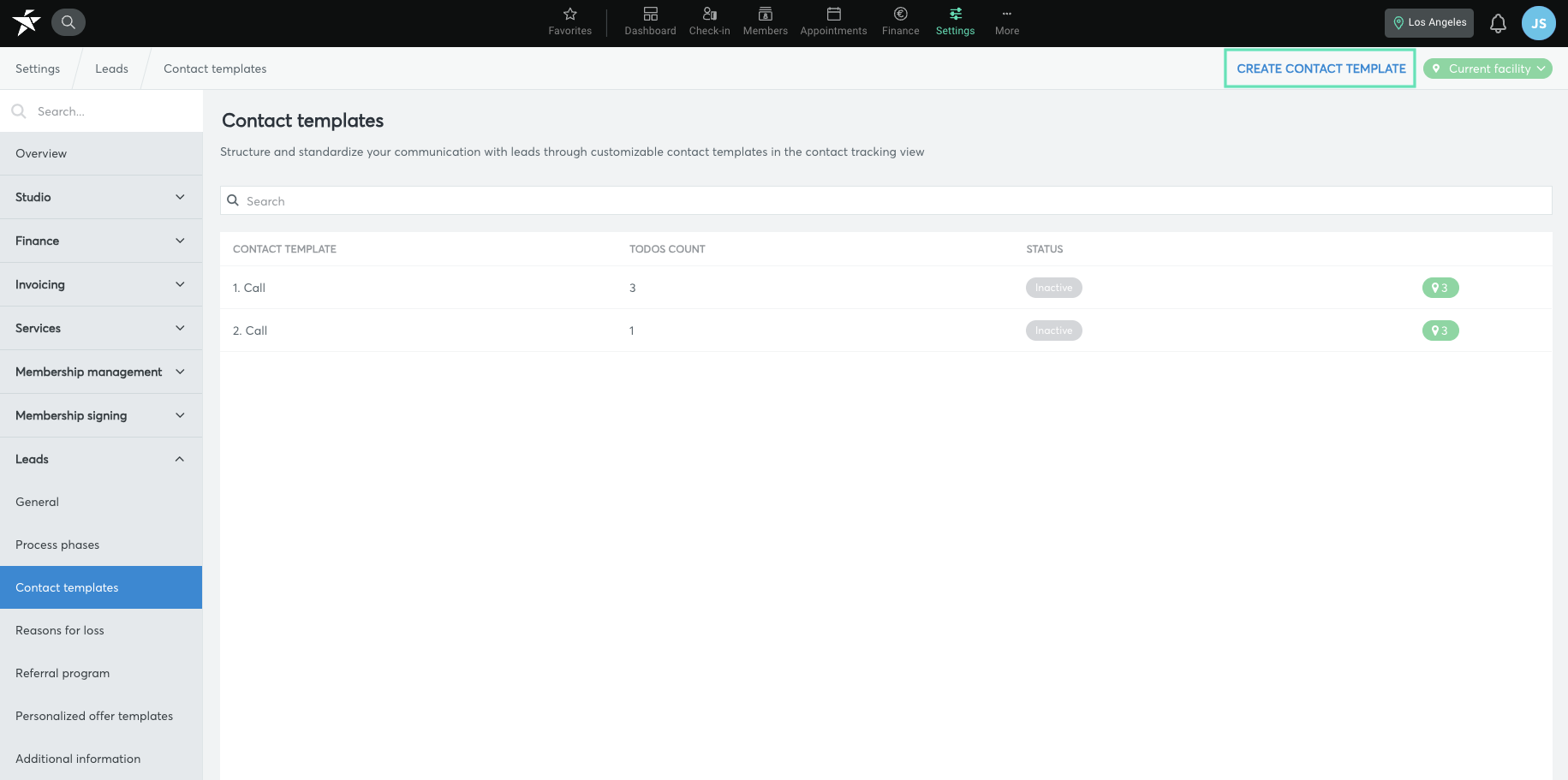Expand Studio section
The width and height of the screenshot is (1568, 780).
pyautogui.click(x=101, y=197)
